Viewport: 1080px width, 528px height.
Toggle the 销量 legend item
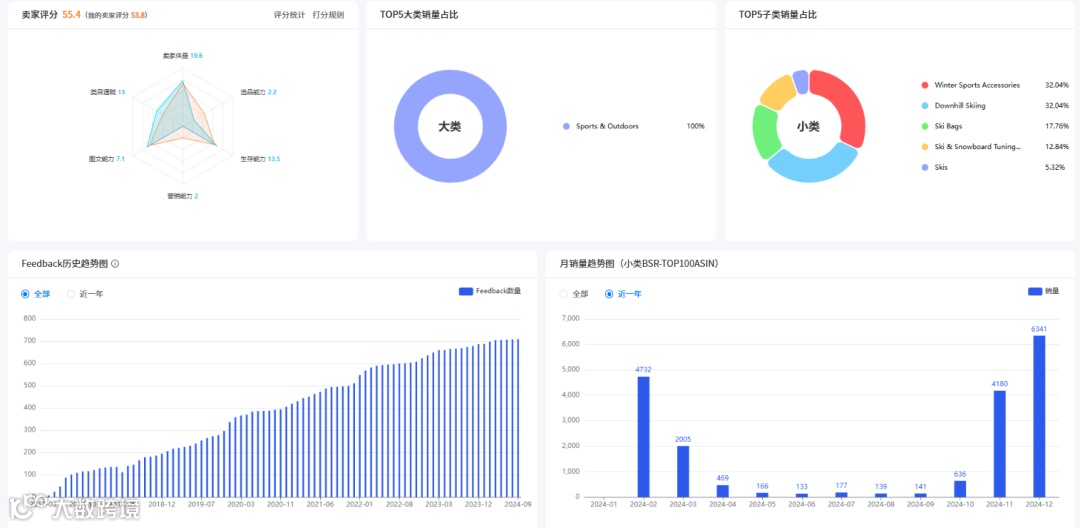click(1043, 291)
